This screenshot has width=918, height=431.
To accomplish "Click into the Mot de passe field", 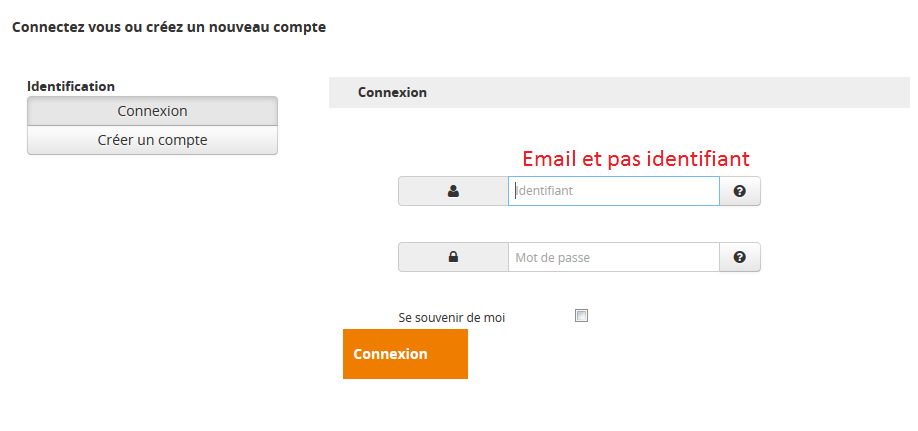I will click(x=613, y=257).
